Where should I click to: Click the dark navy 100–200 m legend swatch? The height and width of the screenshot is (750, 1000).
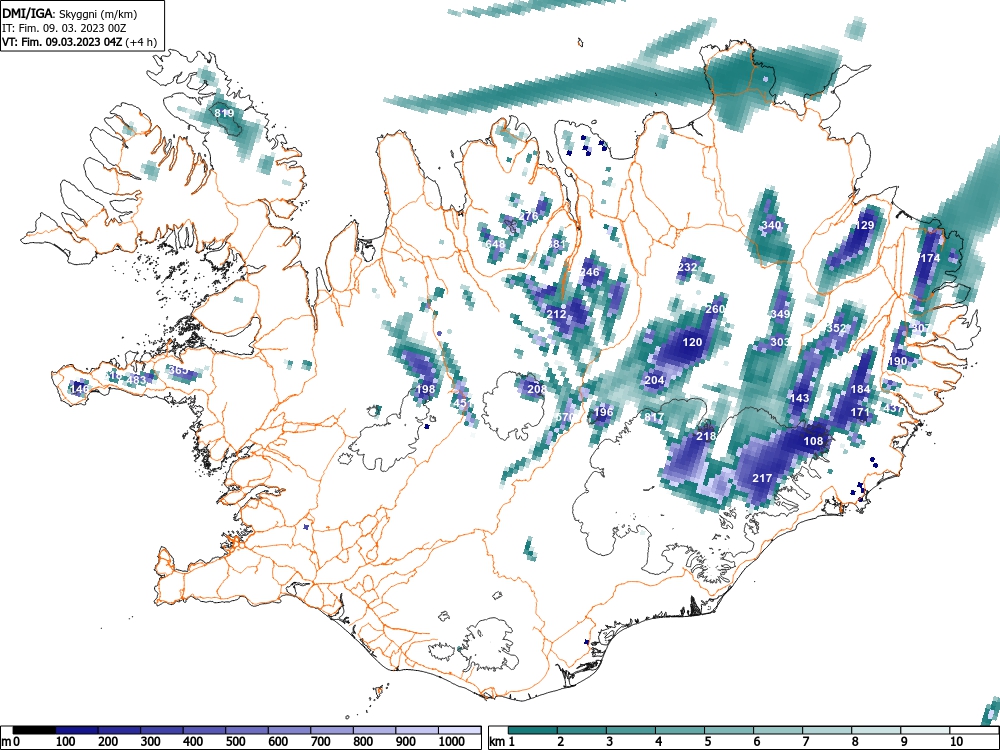point(77,730)
